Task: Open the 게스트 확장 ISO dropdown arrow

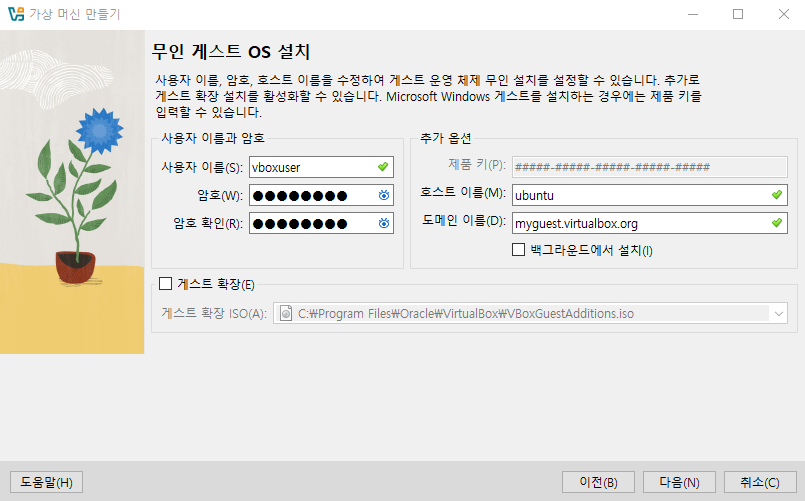Action: pos(779,313)
